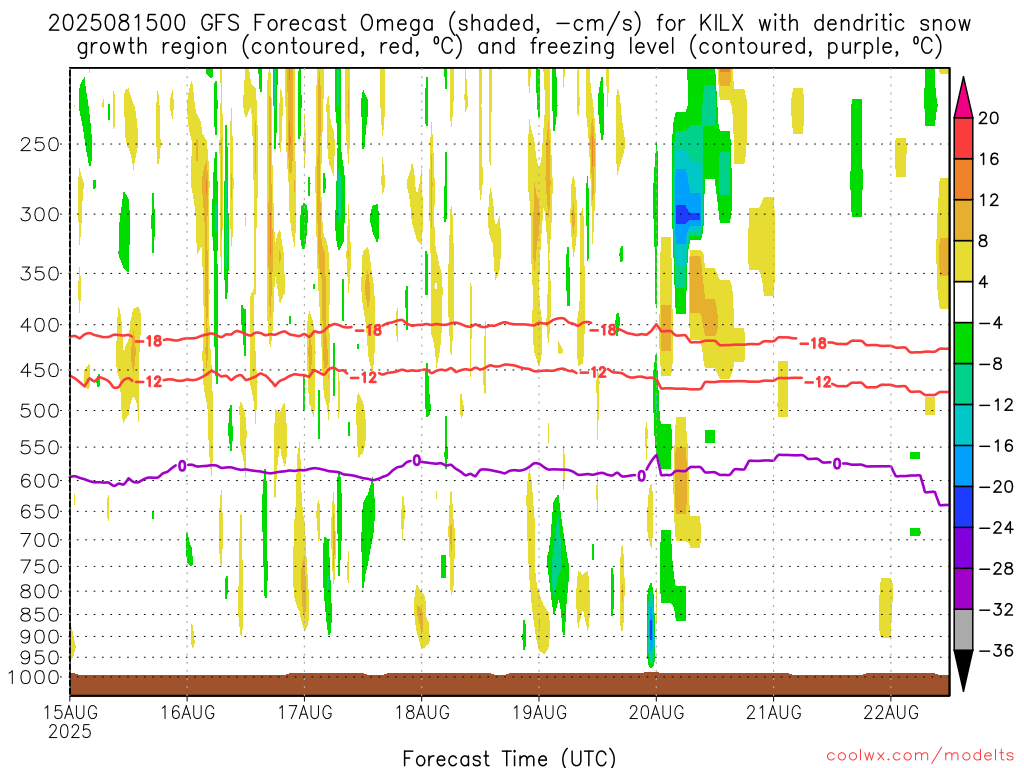Click the 19AUG time axis label

[x=539, y=712]
